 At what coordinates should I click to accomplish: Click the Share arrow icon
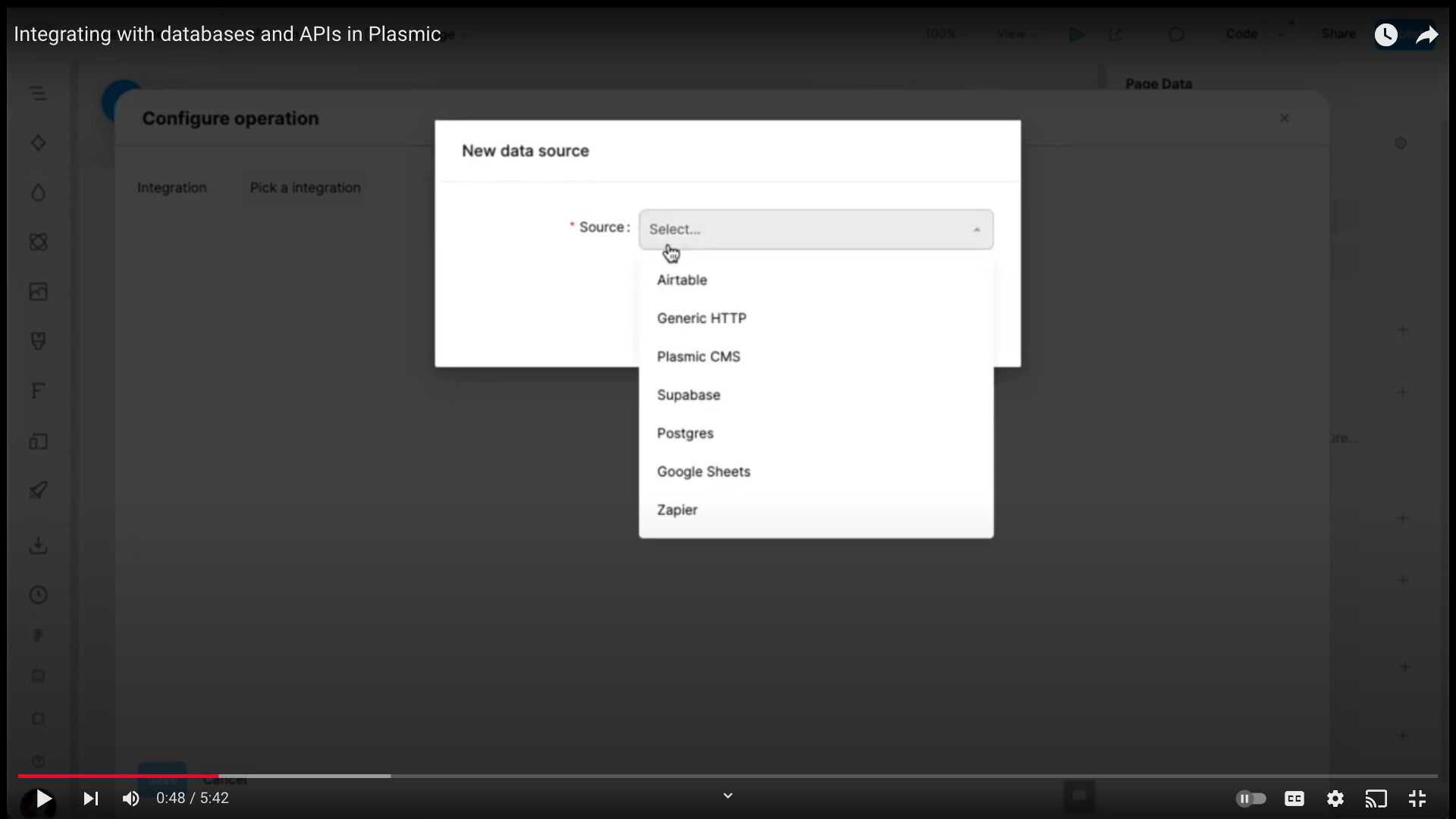[x=1426, y=34]
